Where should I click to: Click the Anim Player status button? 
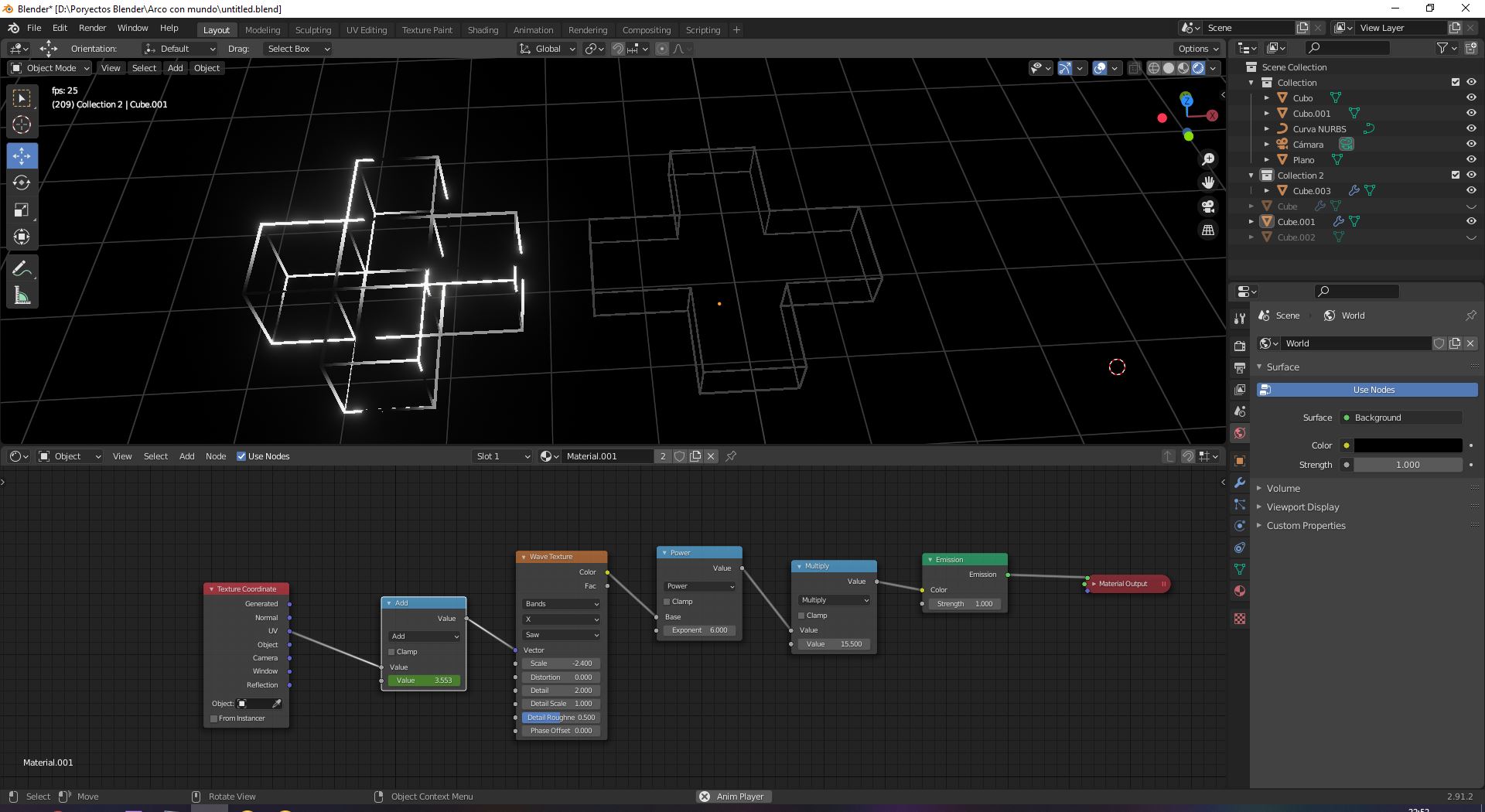coord(734,797)
